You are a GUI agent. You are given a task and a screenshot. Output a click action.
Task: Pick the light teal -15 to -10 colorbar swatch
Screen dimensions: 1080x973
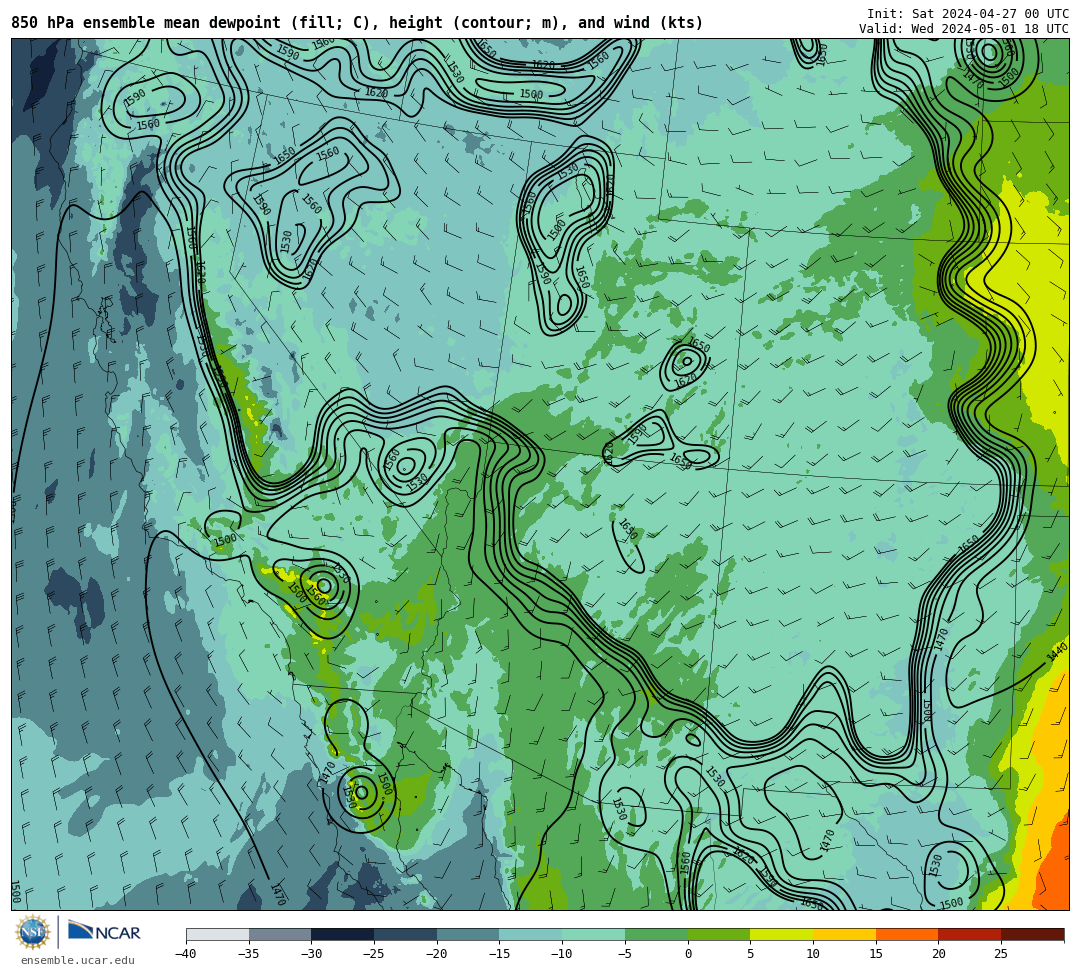(x=531, y=934)
